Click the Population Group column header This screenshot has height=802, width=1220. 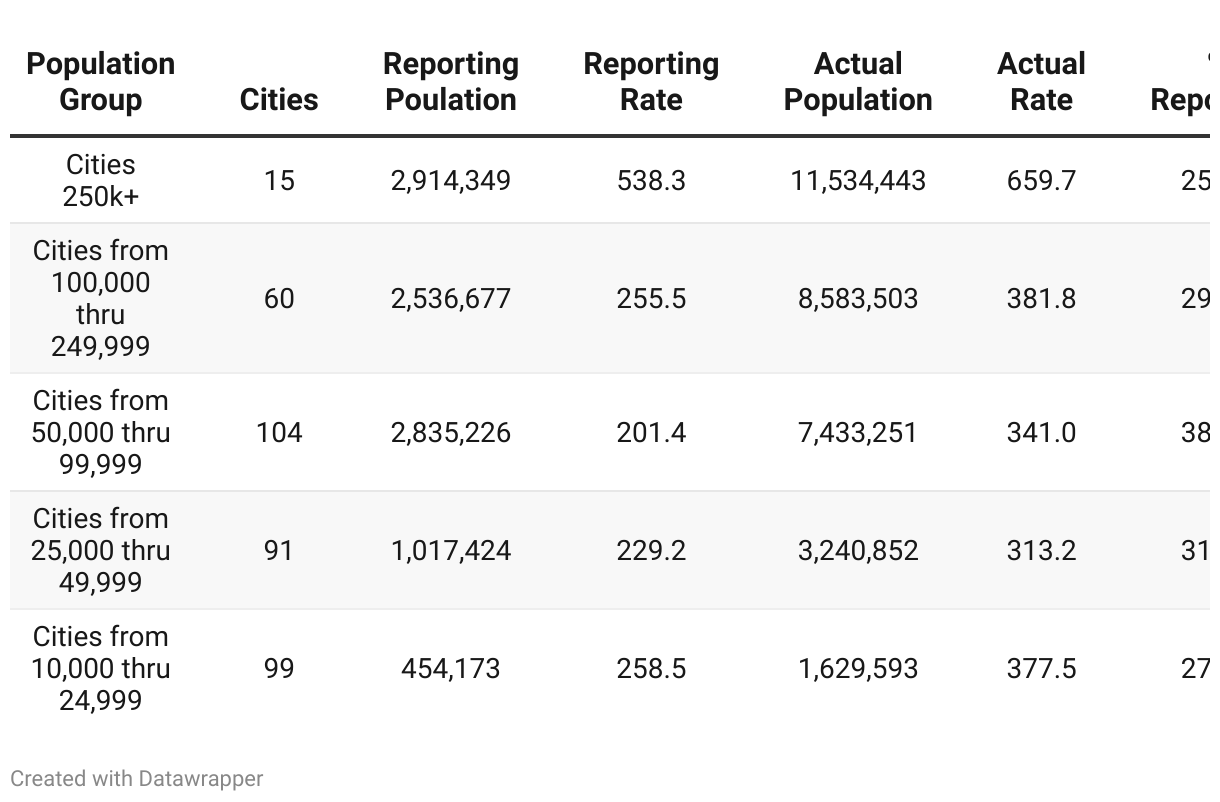coord(100,82)
